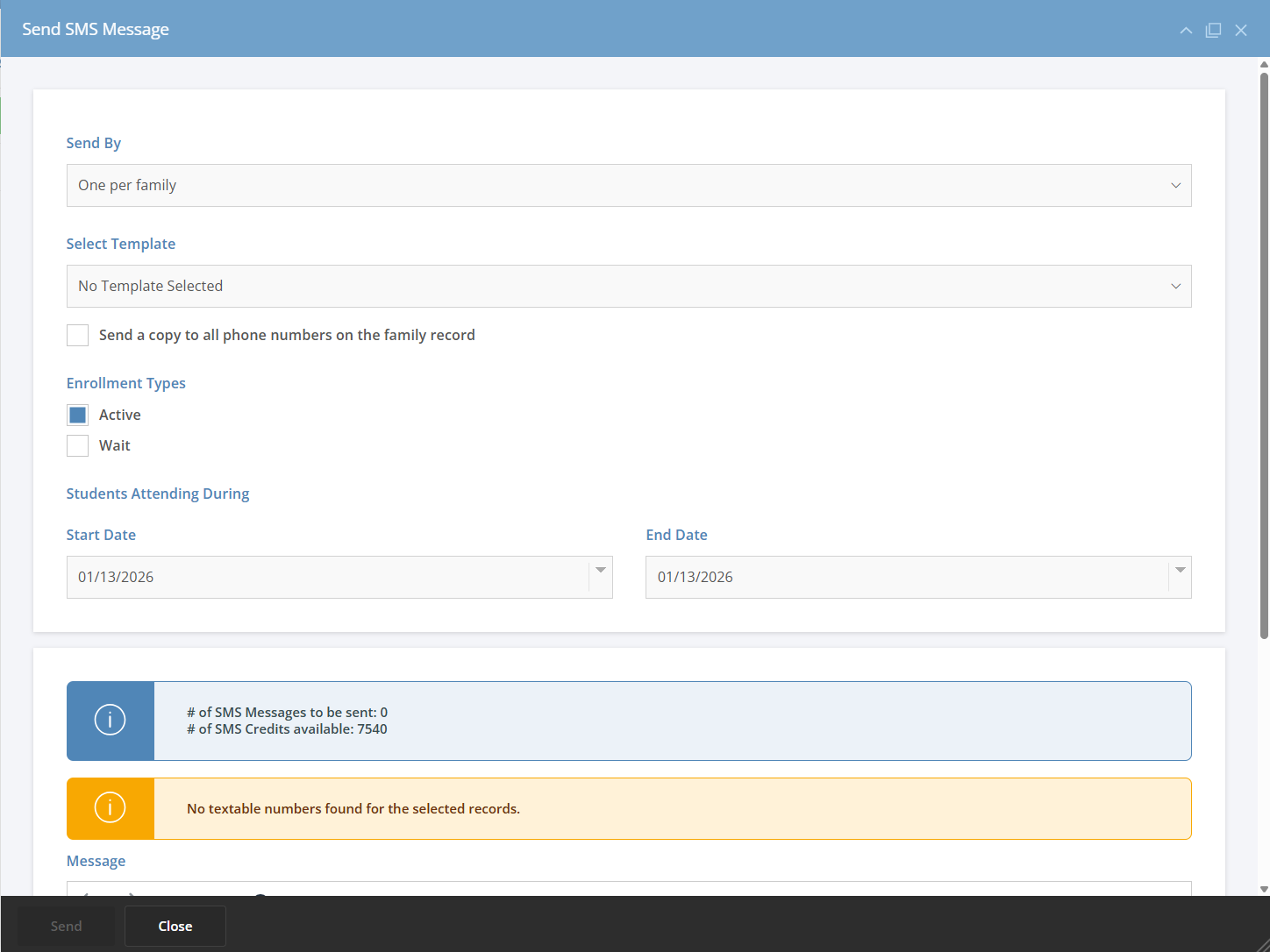Click the scrollbar down arrow

(1264, 889)
